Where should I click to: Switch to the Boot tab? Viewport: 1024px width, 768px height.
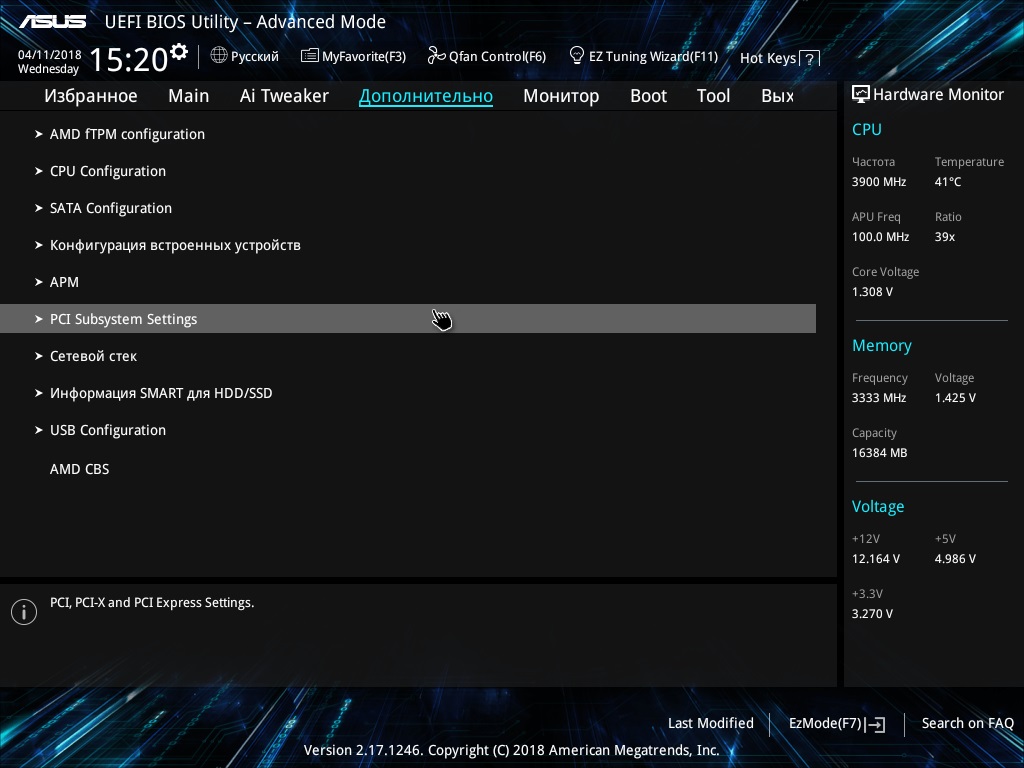coord(648,96)
